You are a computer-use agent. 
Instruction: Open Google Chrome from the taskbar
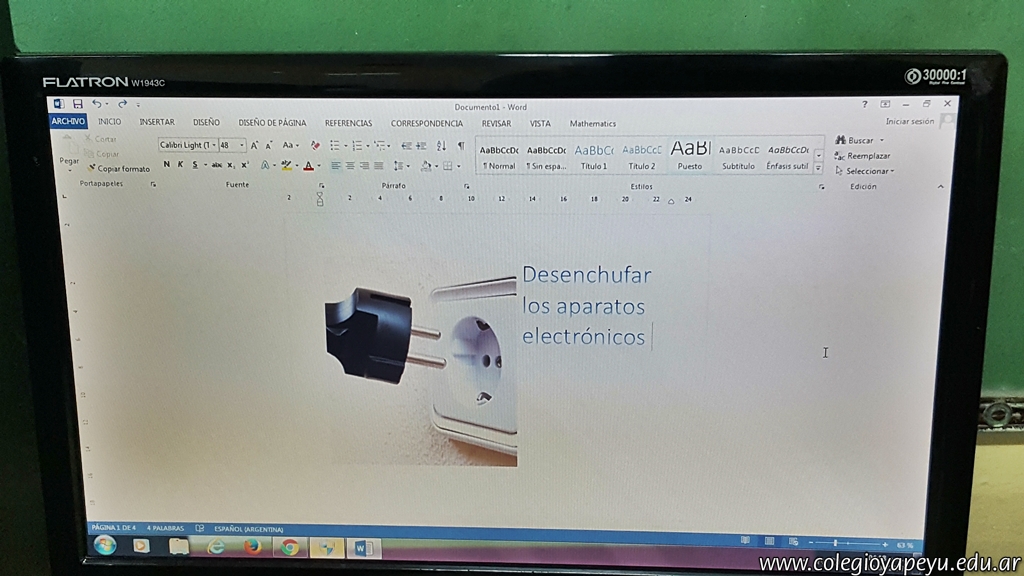(x=290, y=546)
